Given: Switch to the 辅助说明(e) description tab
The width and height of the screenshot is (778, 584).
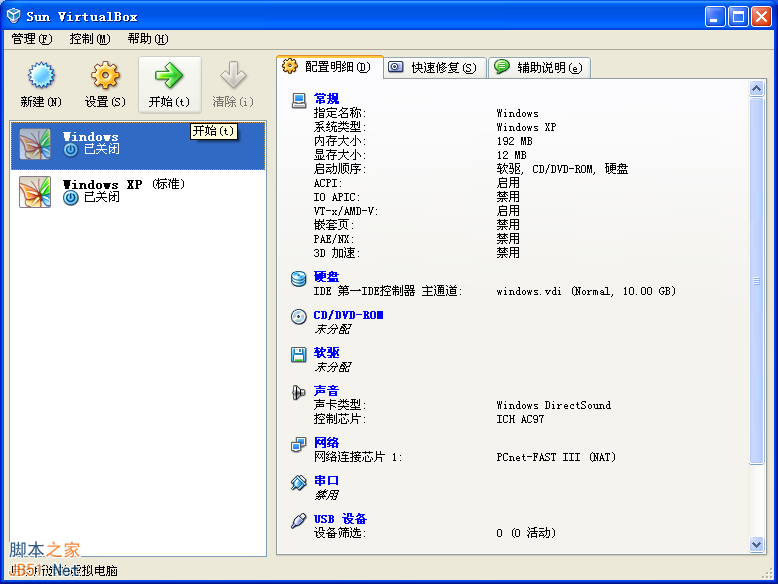Looking at the screenshot, I should [540, 67].
